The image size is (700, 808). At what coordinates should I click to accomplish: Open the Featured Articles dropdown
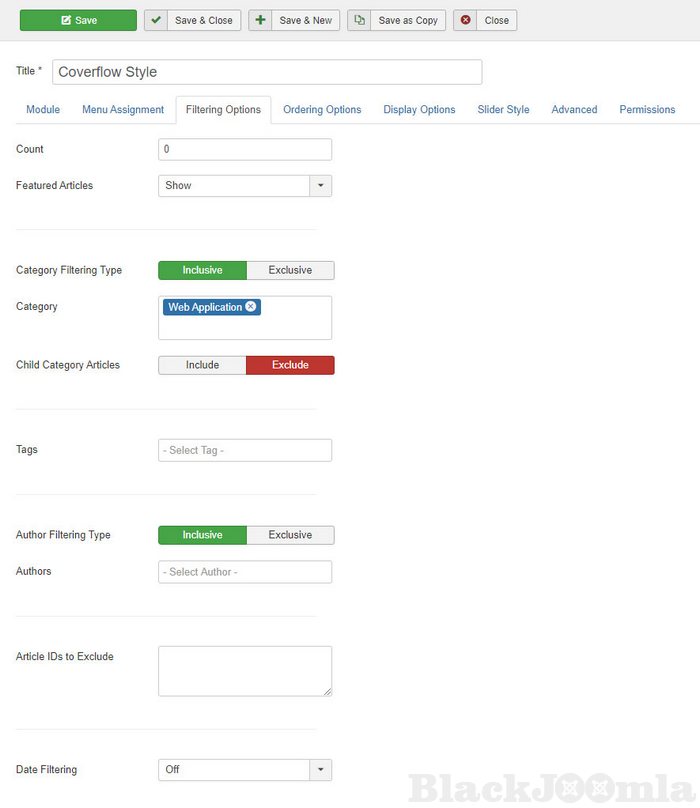[321, 185]
